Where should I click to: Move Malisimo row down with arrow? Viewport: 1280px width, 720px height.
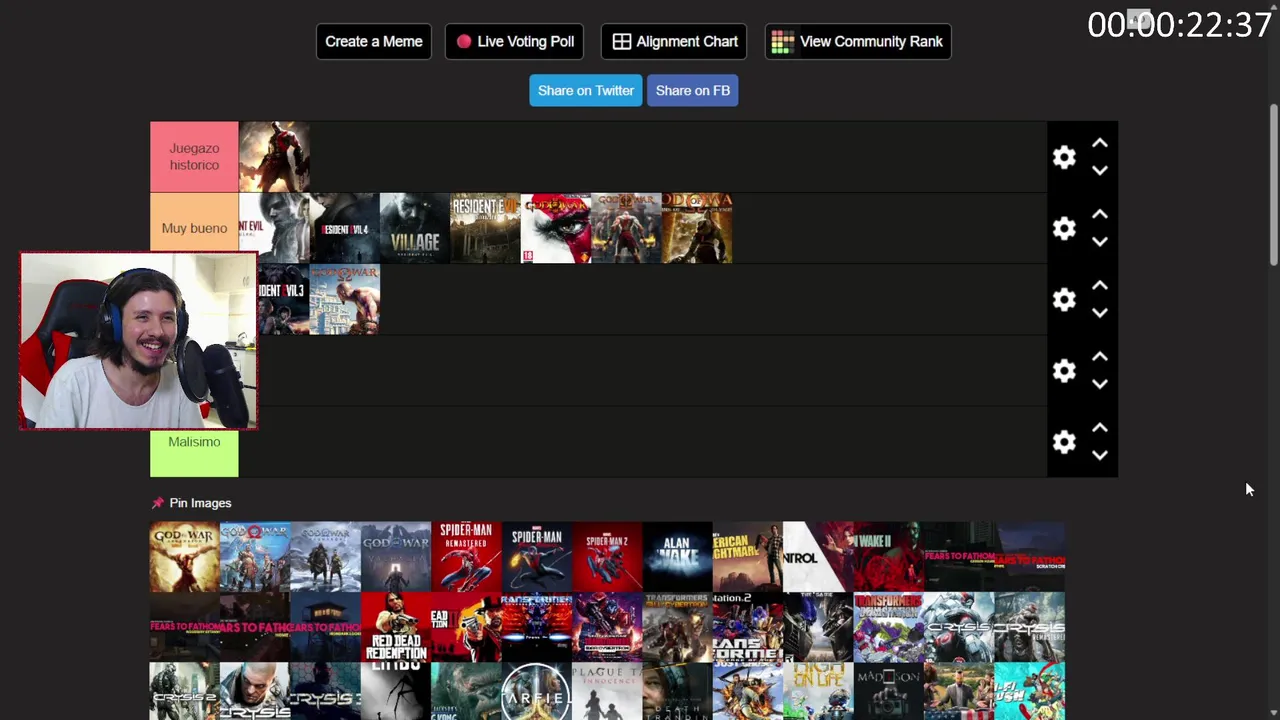pos(1100,455)
